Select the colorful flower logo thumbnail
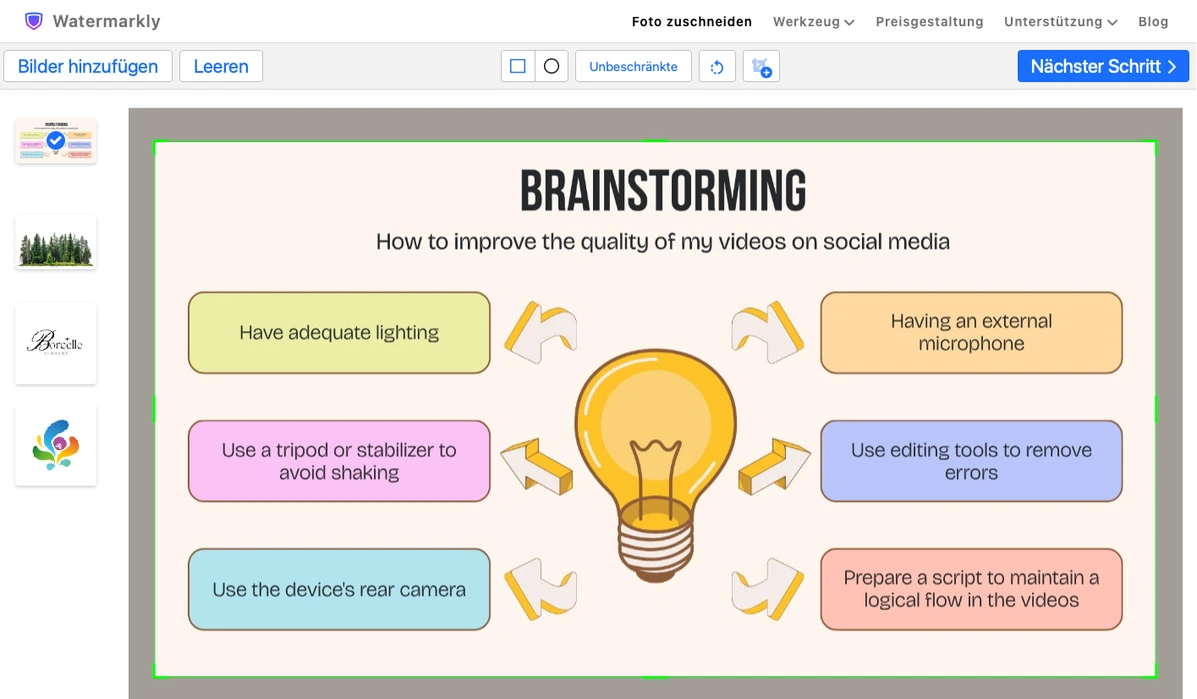The image size is (1197, 699). click(x=56, y=445)
